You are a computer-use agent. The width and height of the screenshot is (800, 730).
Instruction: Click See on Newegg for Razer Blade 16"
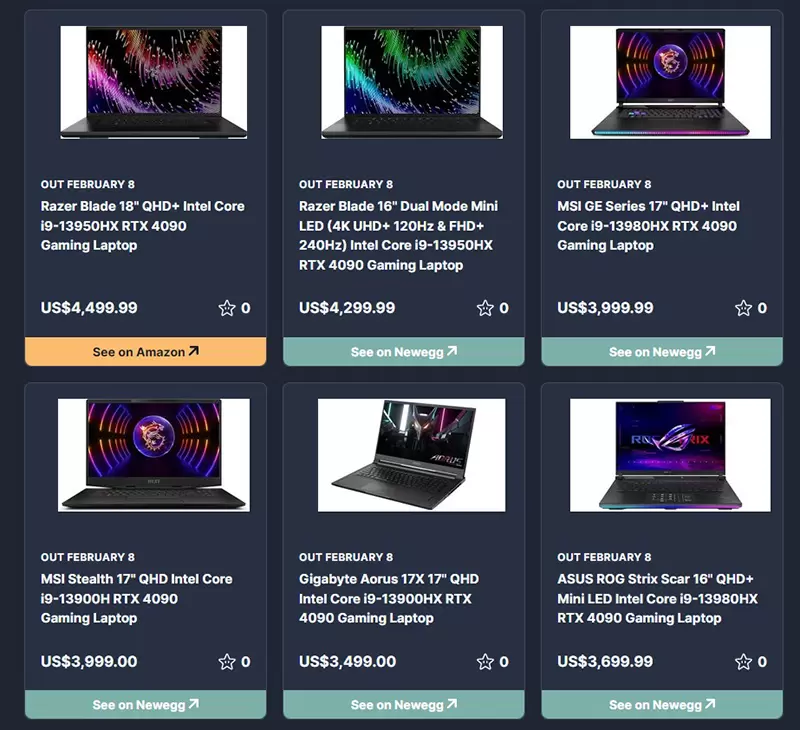[404, 351]
